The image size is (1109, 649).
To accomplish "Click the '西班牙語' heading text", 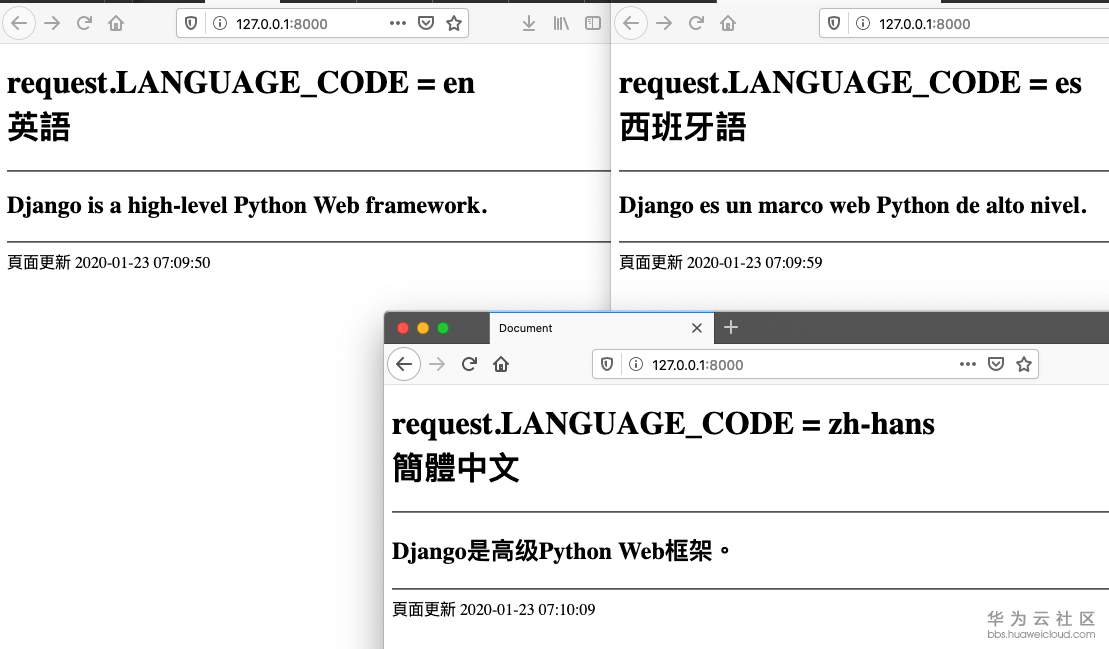I will [683, 127].
